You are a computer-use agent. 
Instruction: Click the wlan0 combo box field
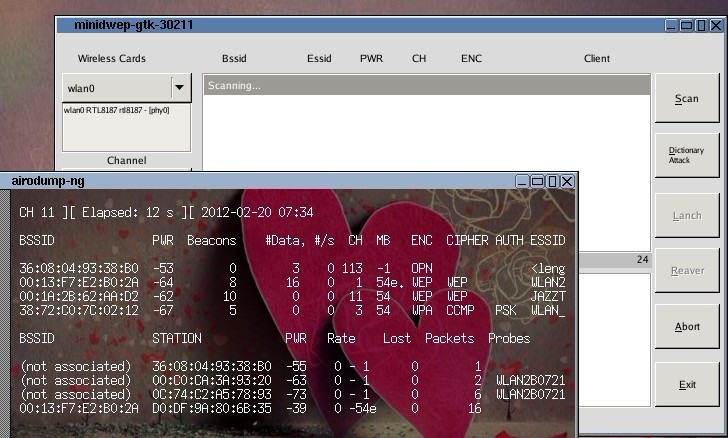tap(115, 88)
